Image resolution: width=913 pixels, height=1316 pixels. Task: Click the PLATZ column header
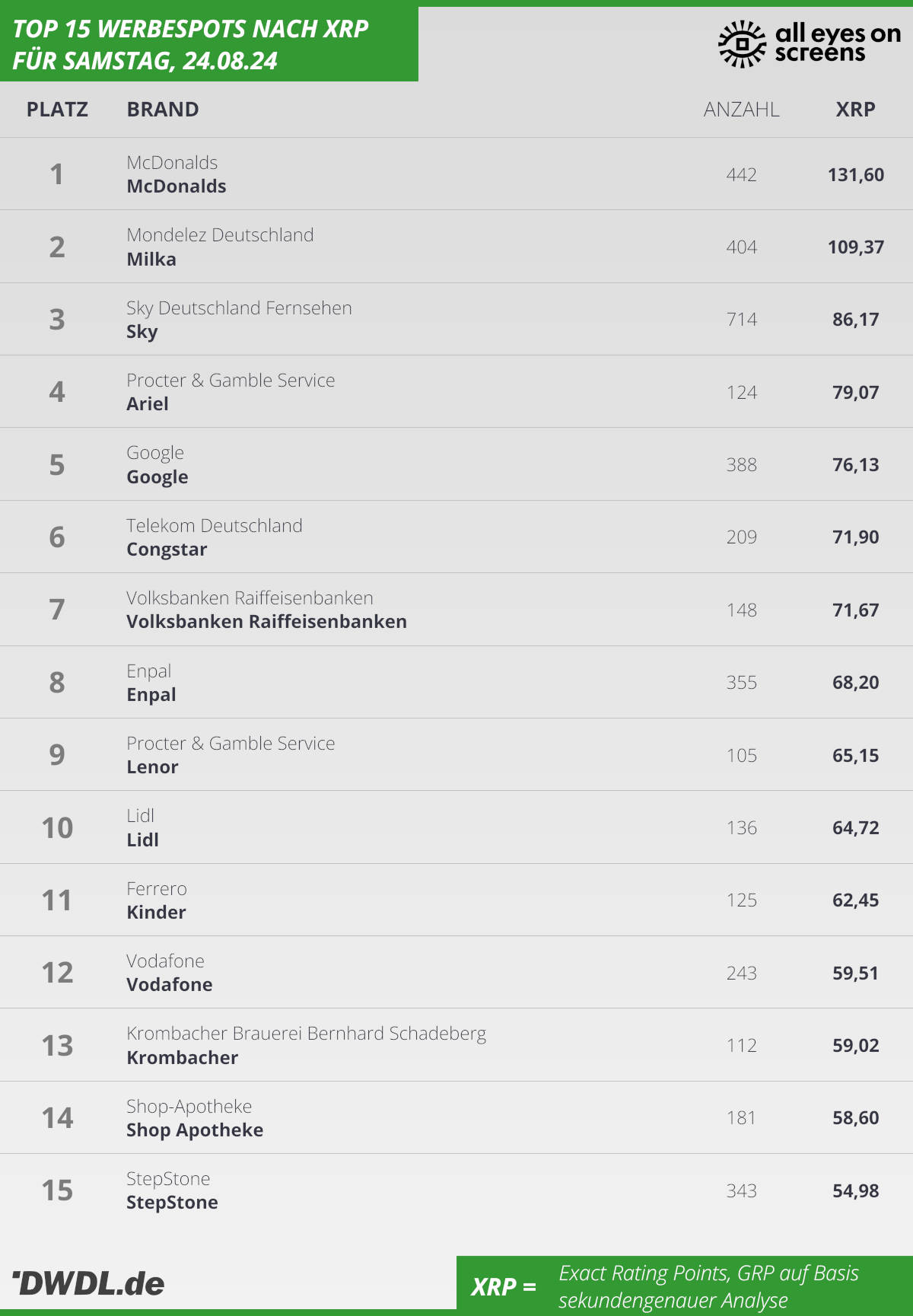coord(57,110)
